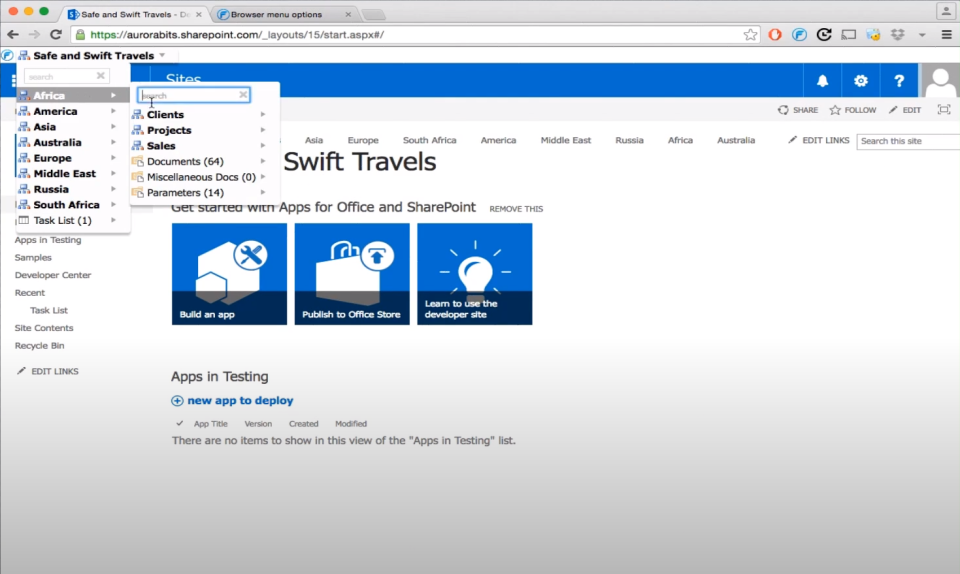Expand the Documents (64) arrow
This screenshot has width=960, height=574.
tap(263, 161)
